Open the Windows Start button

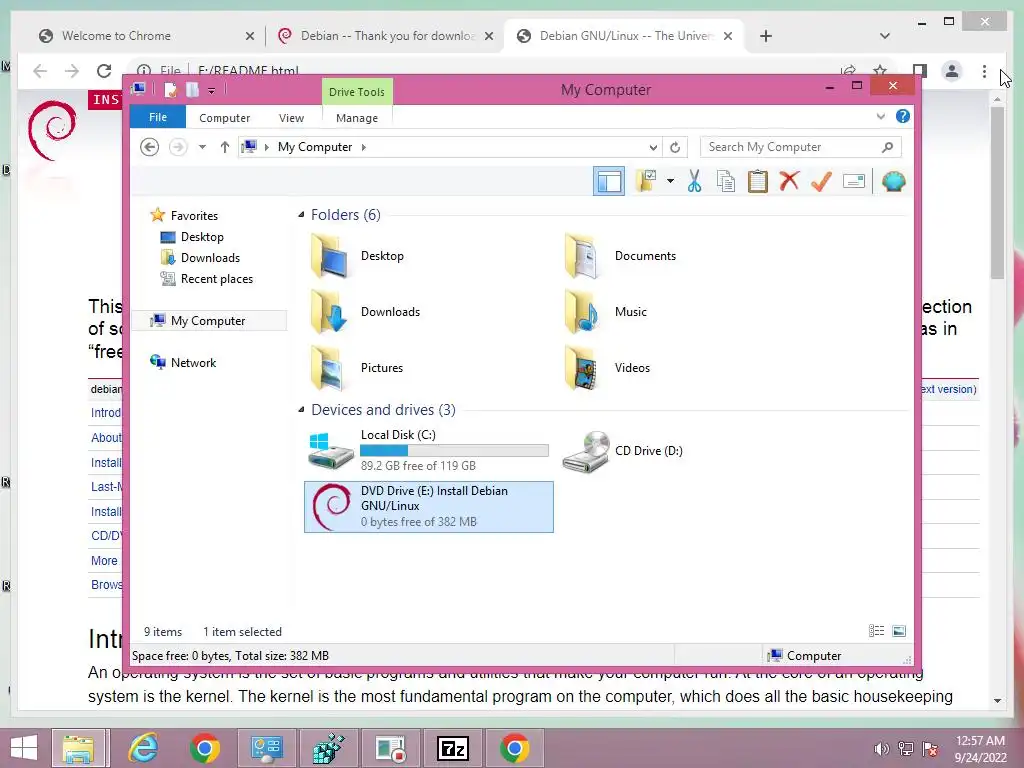pyautogui.click(x=24, y=748)
